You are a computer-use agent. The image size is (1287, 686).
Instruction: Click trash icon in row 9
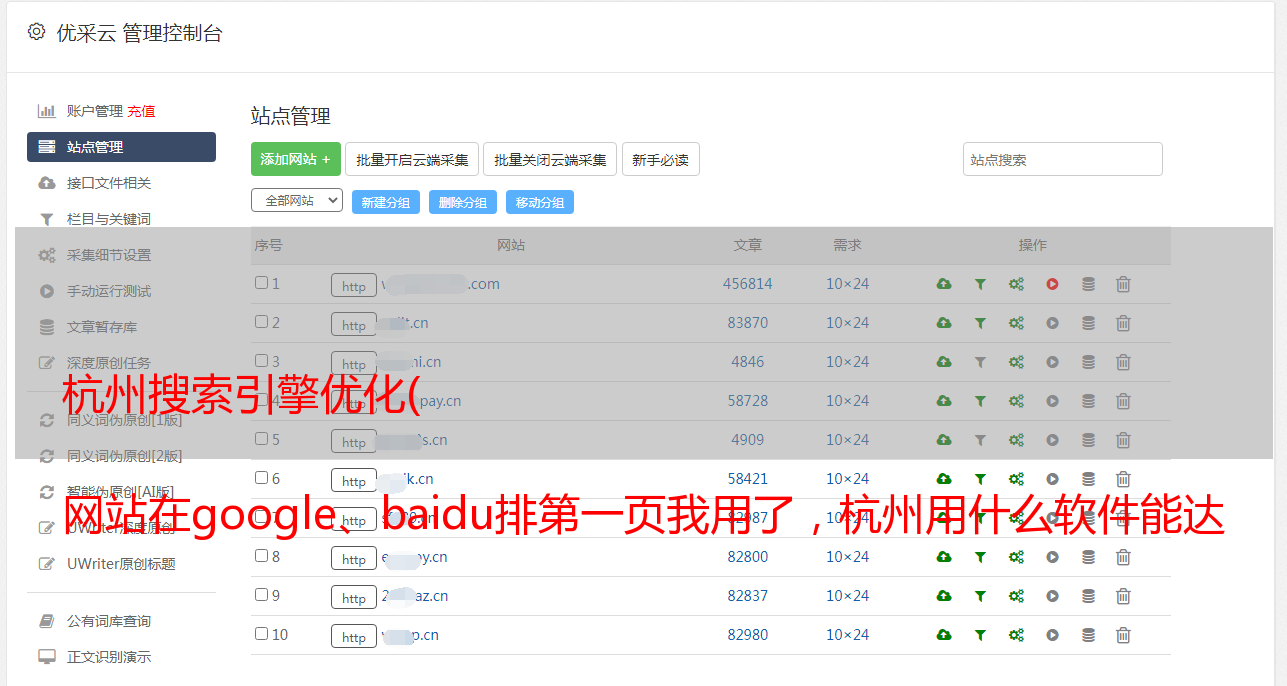point(1123,596)
